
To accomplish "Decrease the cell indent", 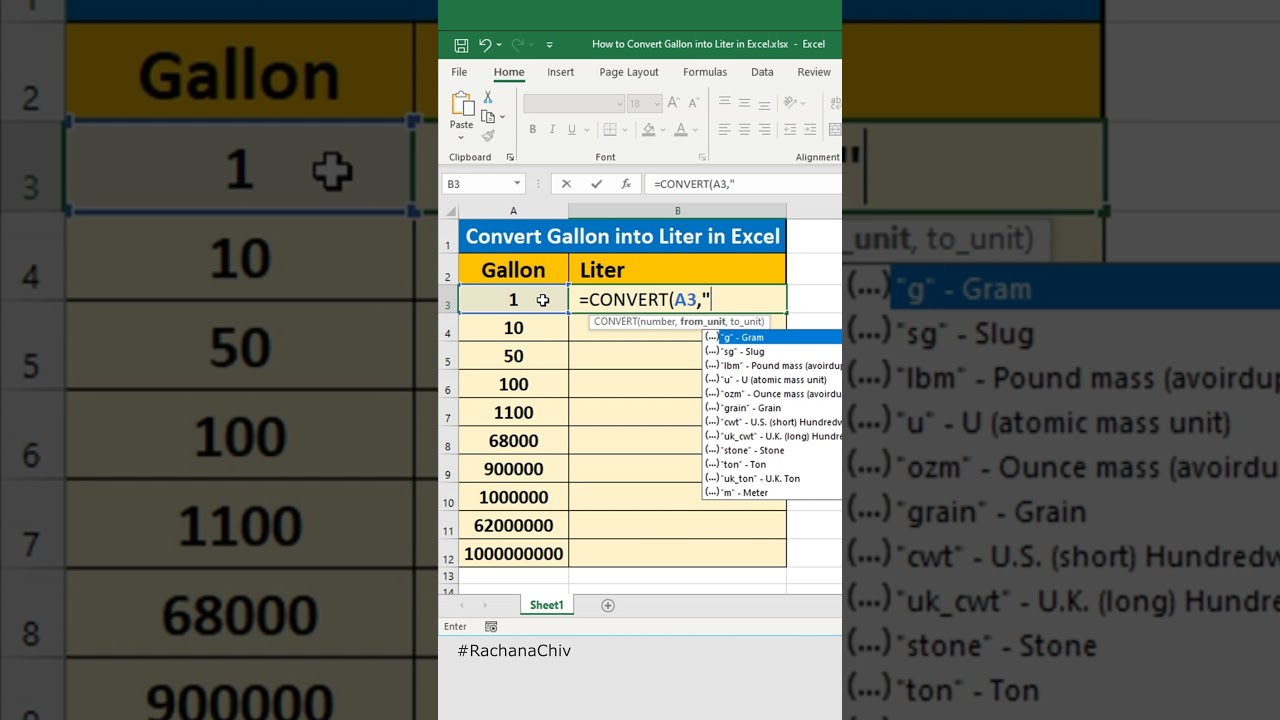I will (x=790, y=129).
